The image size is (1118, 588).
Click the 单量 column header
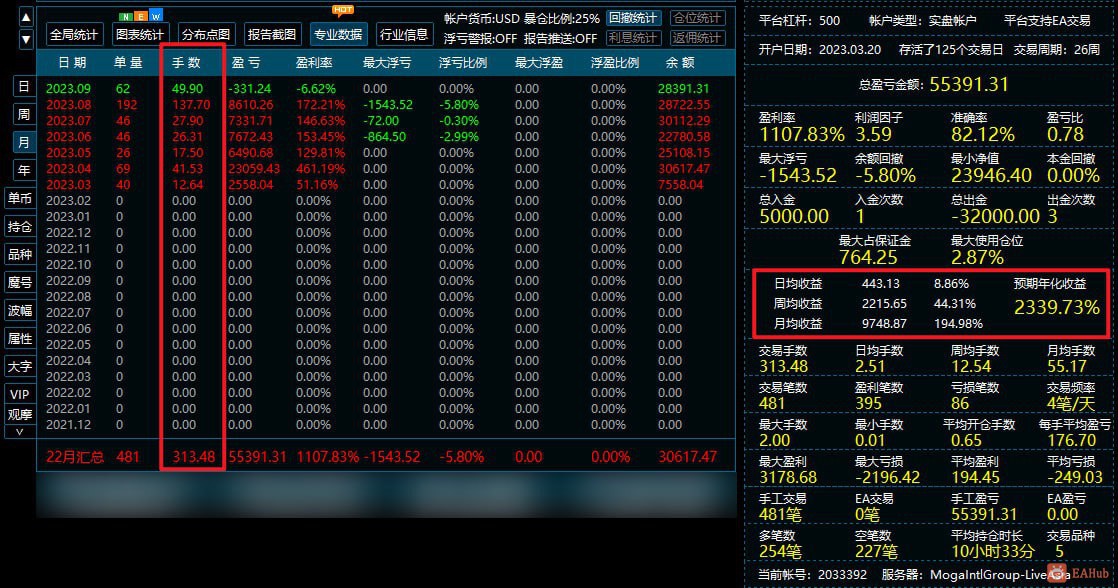coord(128,63)
